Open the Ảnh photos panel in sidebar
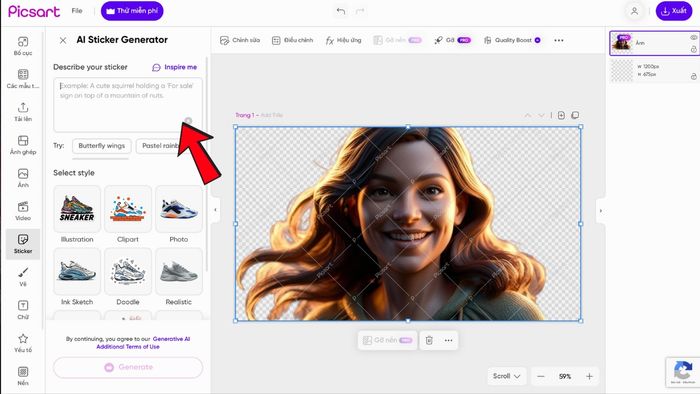Screen dimensions: 700x394 click(x=23, y=178)
